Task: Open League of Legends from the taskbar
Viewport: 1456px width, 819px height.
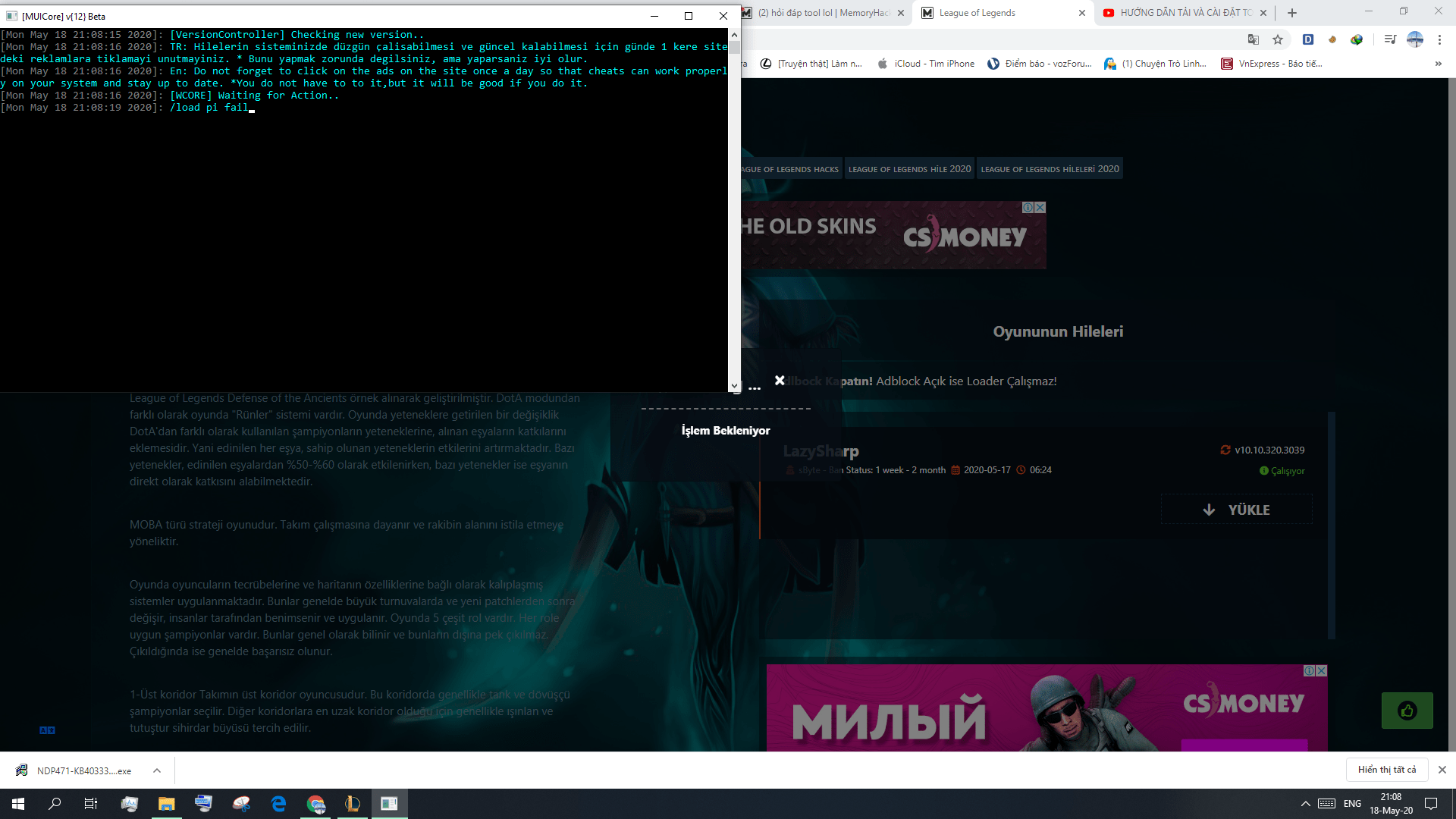Action: click(x=353, y=804)
